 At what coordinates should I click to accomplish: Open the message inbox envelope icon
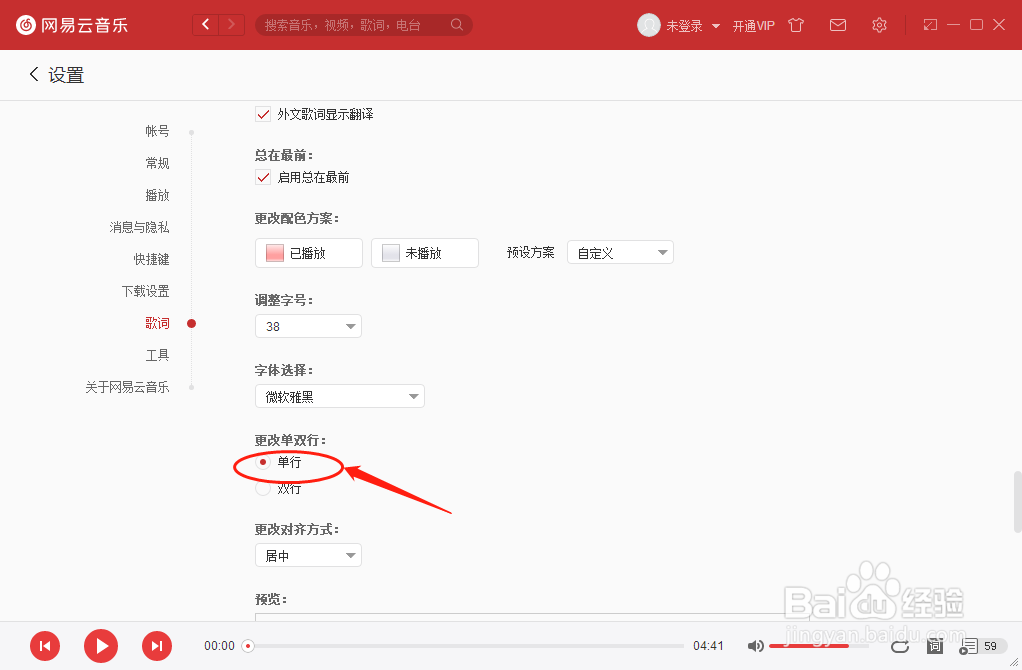[x=838, y=25]
